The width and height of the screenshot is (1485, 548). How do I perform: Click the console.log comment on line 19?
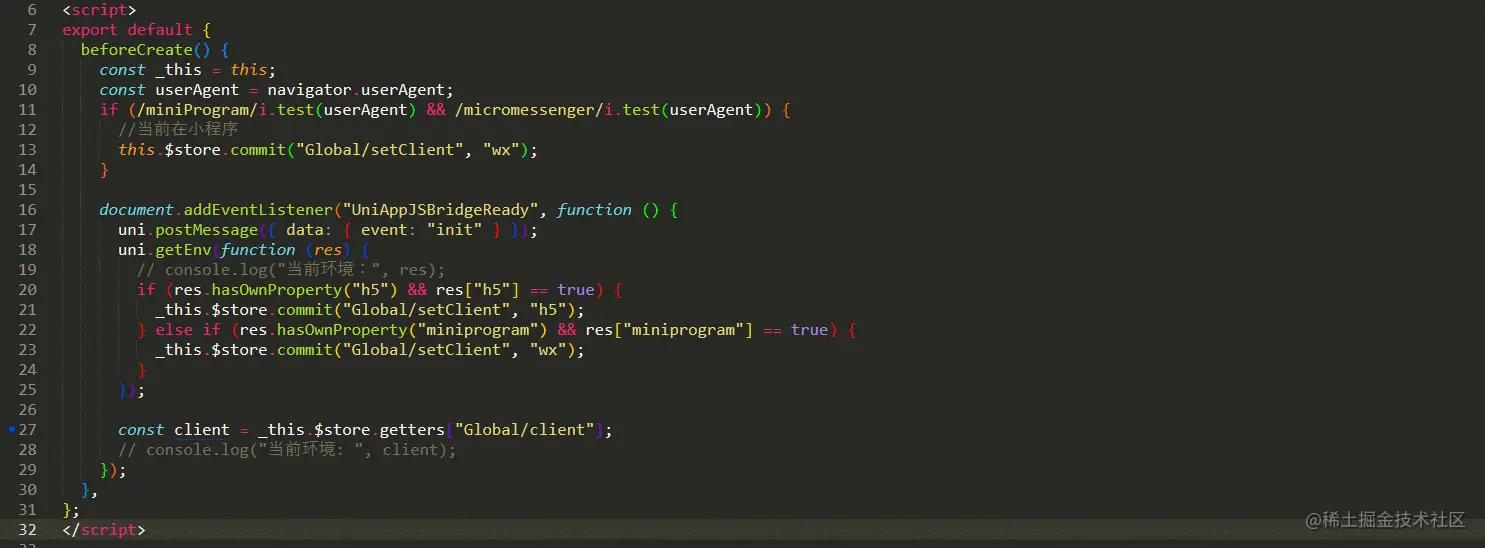click(x=291, y=270)
